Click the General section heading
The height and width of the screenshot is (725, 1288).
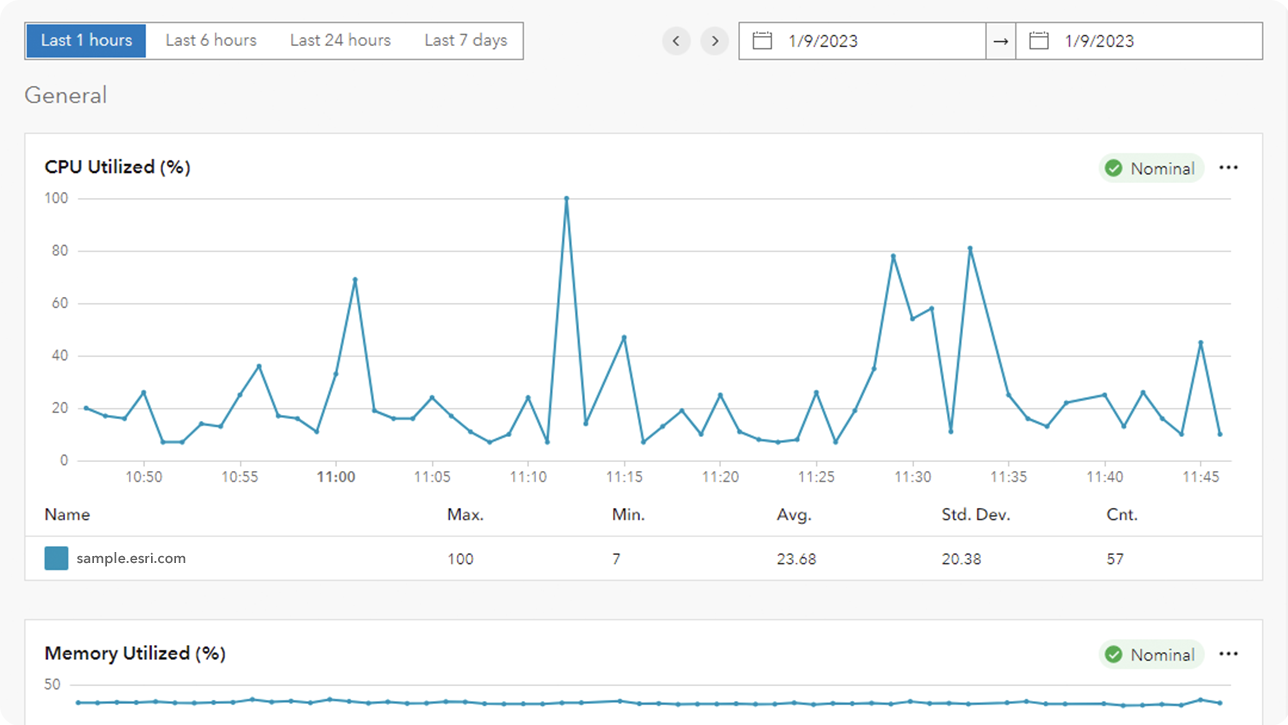[65, 95]
